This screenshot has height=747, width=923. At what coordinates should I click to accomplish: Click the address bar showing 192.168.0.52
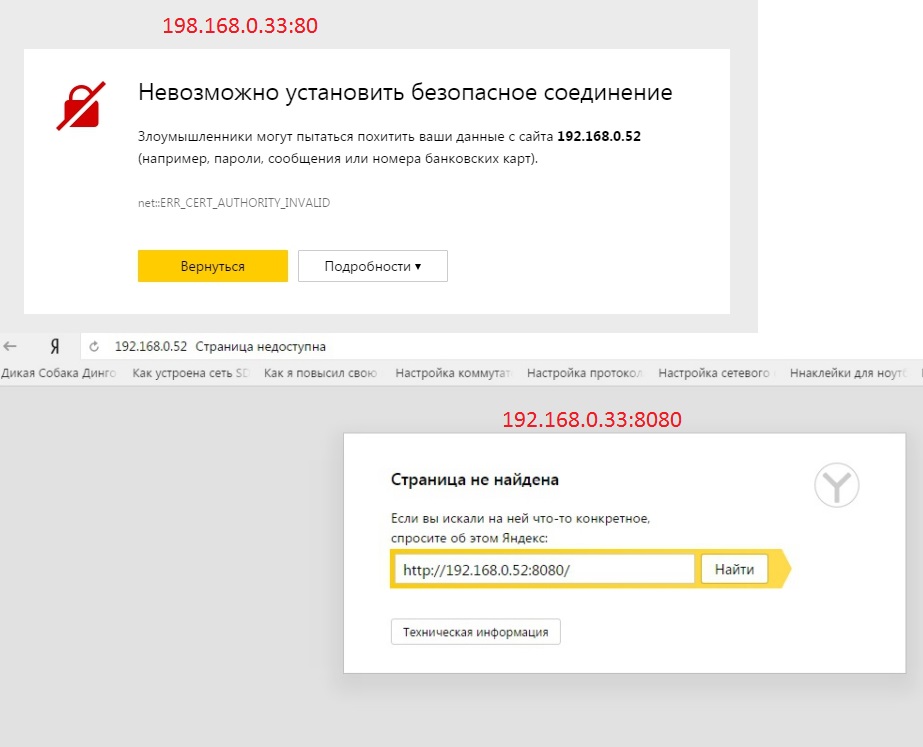point(500,347)
